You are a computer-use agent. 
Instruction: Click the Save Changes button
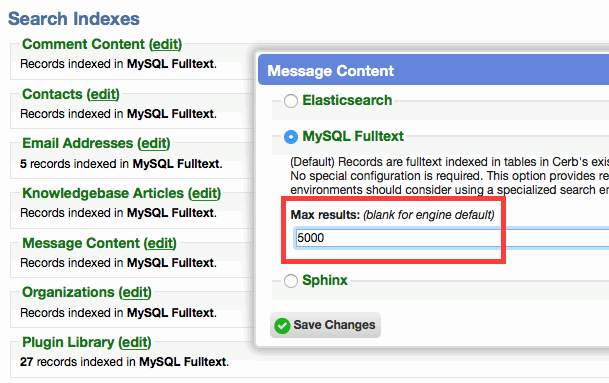[x=325, y=325]
